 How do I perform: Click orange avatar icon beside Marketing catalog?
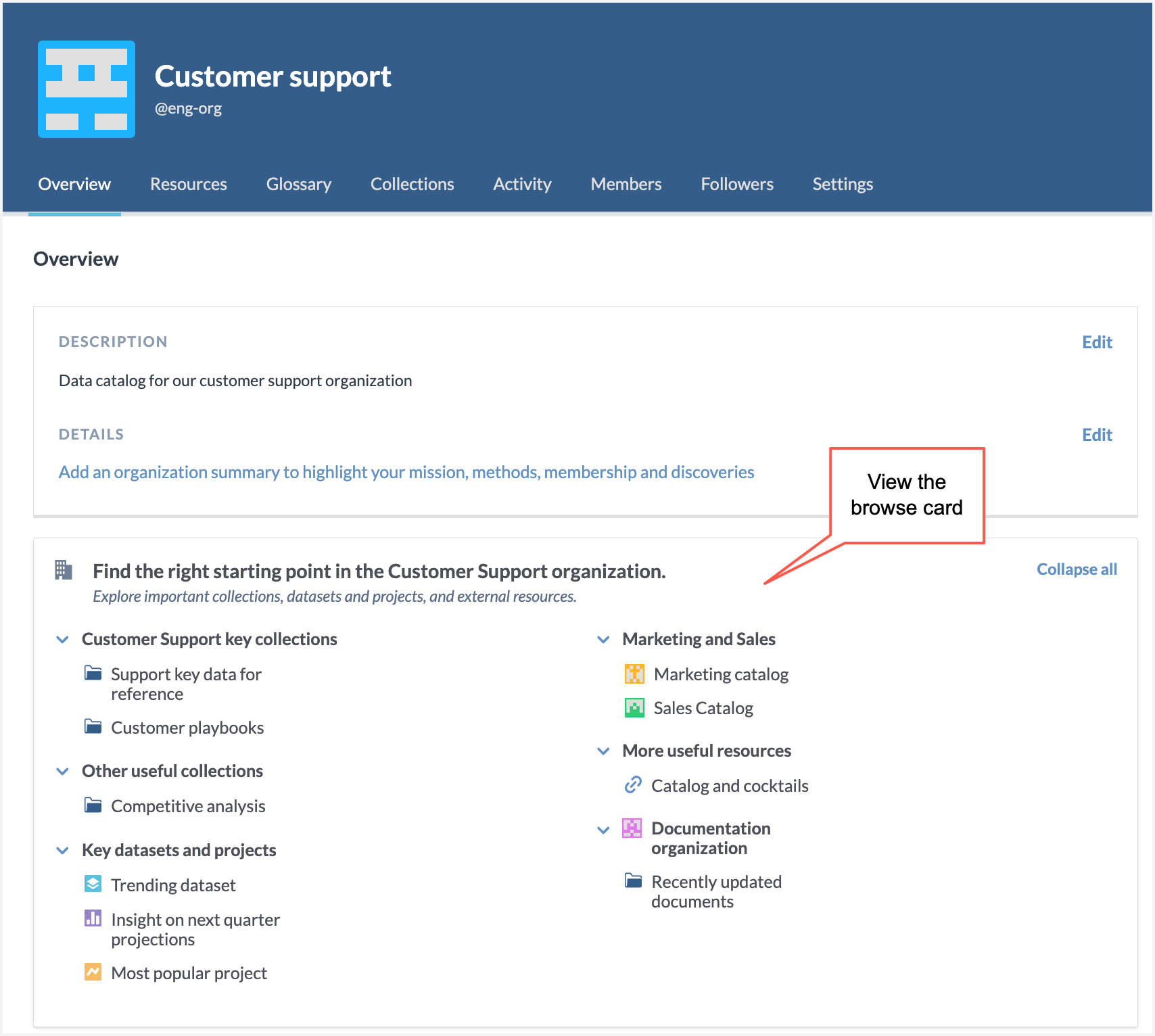coord(634,674)
